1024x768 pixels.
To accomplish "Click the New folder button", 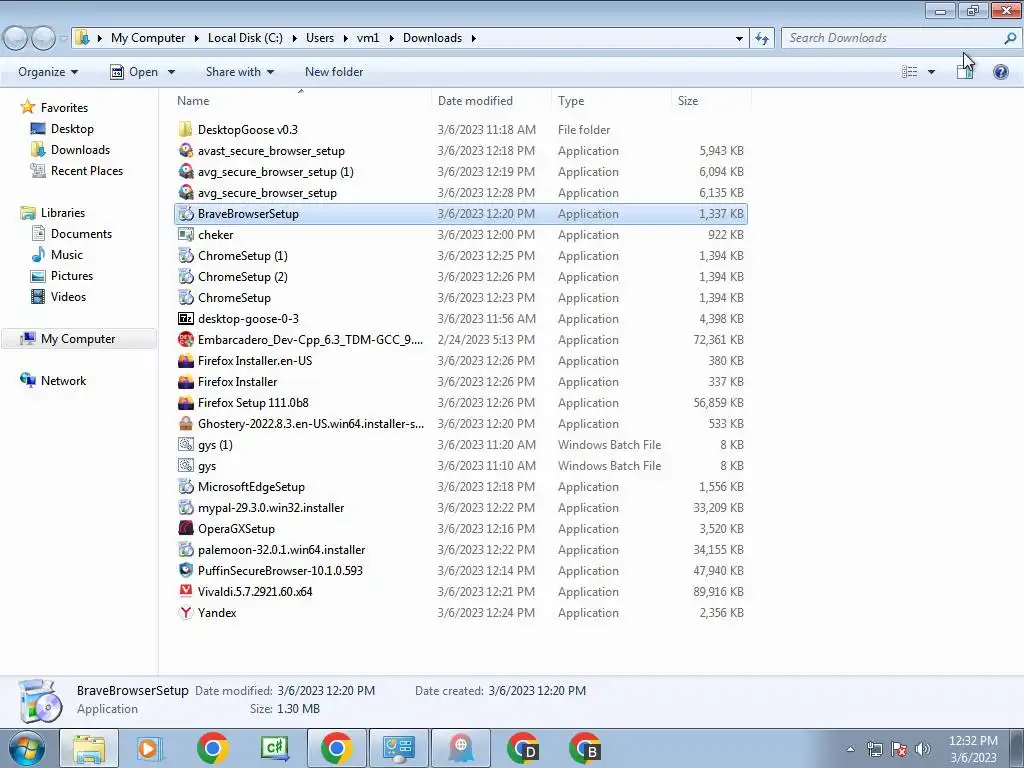I will click(334, 72).
